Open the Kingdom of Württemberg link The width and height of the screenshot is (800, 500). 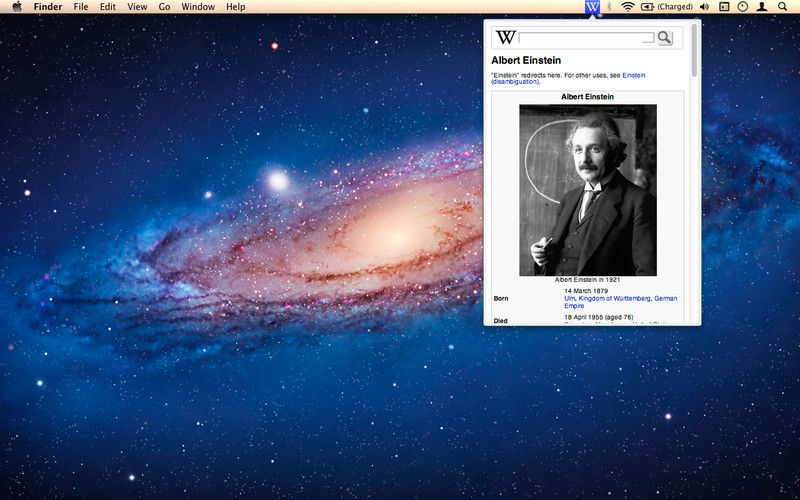(x=614, y=298)
